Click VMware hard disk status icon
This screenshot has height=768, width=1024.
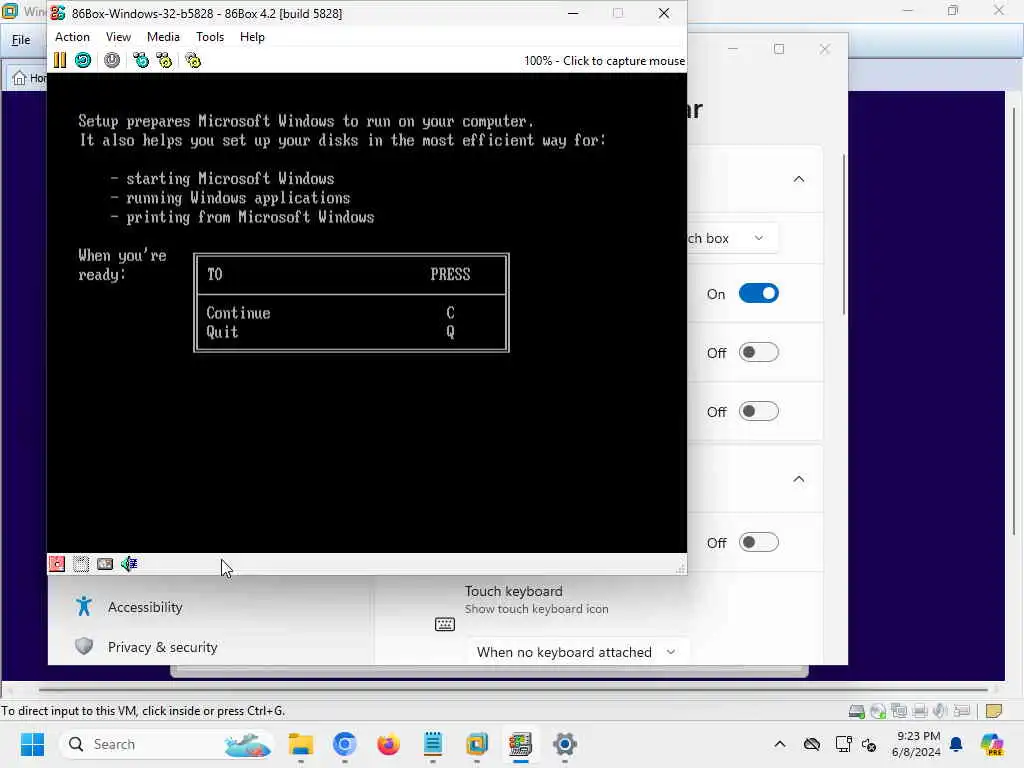[857, 711]
